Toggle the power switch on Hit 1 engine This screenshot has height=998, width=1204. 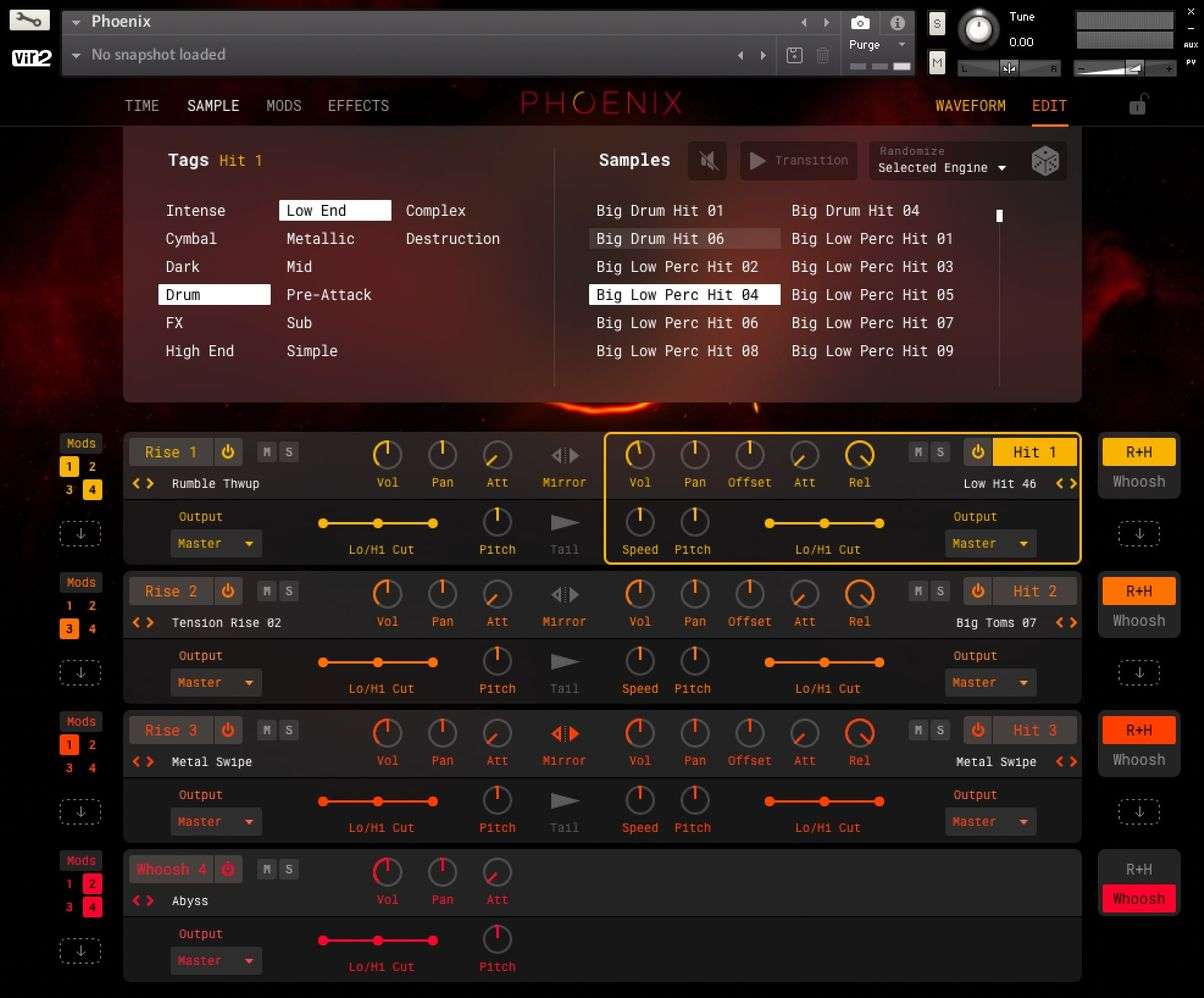click(x=977, y=451)
